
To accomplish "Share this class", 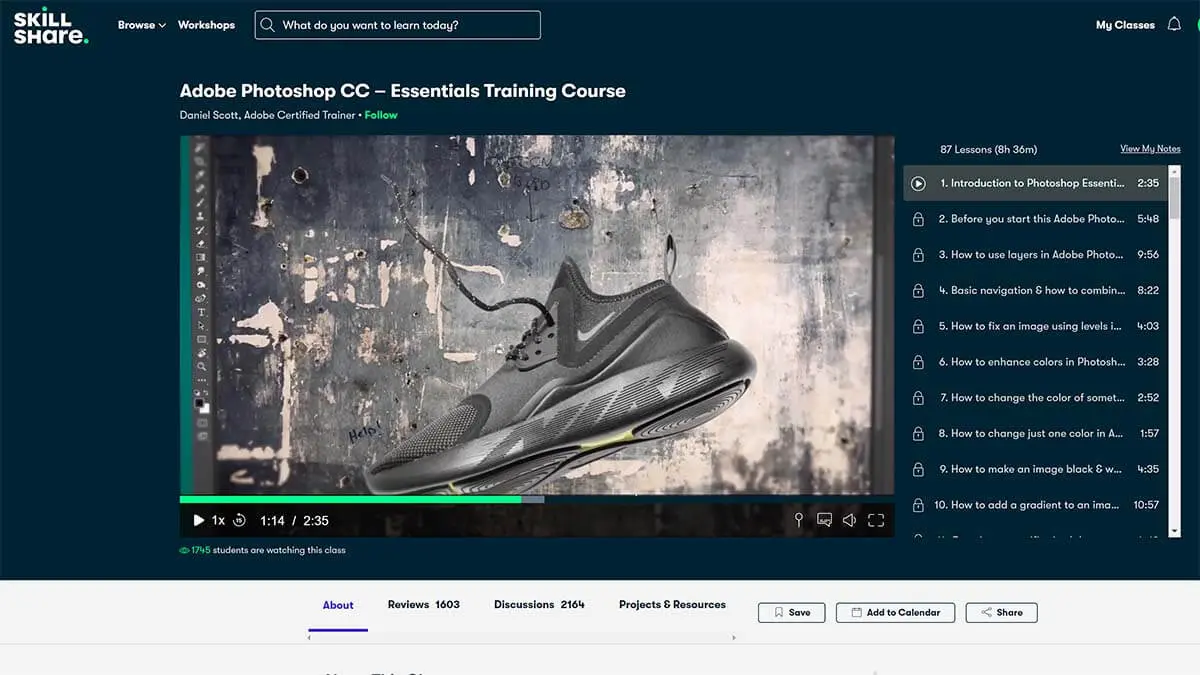I will (x=1001, y=613).
